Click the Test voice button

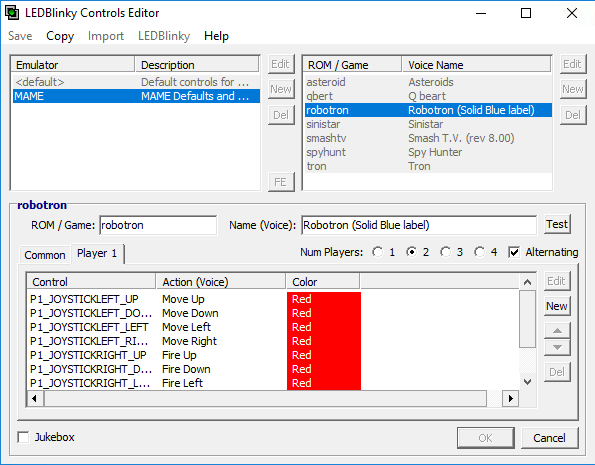tap(557, 224)
